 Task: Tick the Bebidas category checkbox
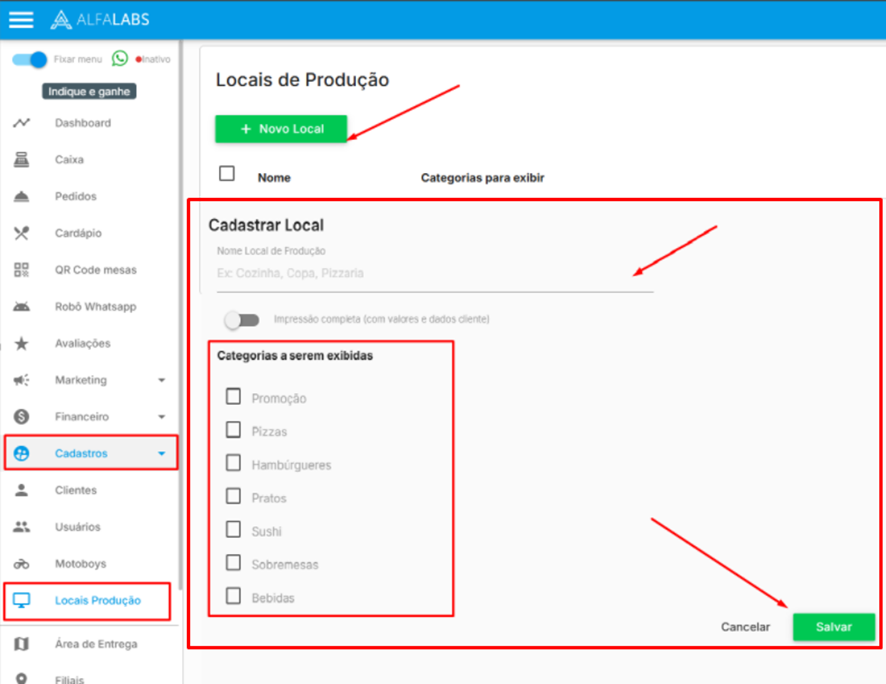233,596
